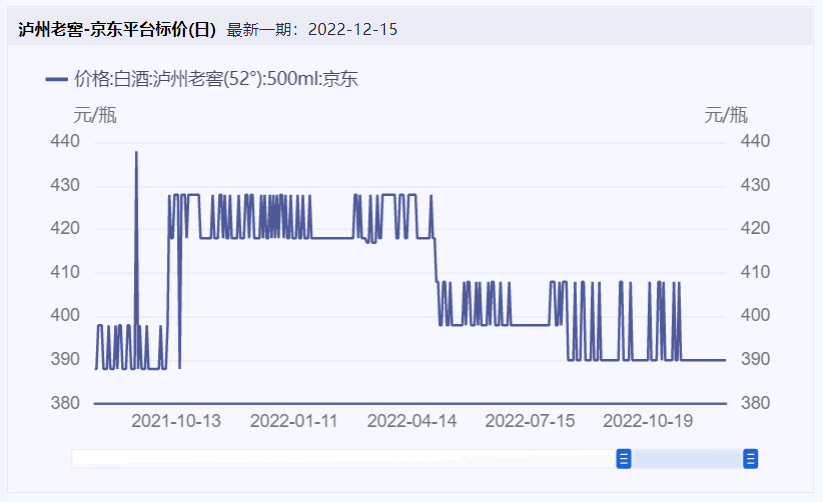Select the 2022-01-11 x-axis date label

294,421
